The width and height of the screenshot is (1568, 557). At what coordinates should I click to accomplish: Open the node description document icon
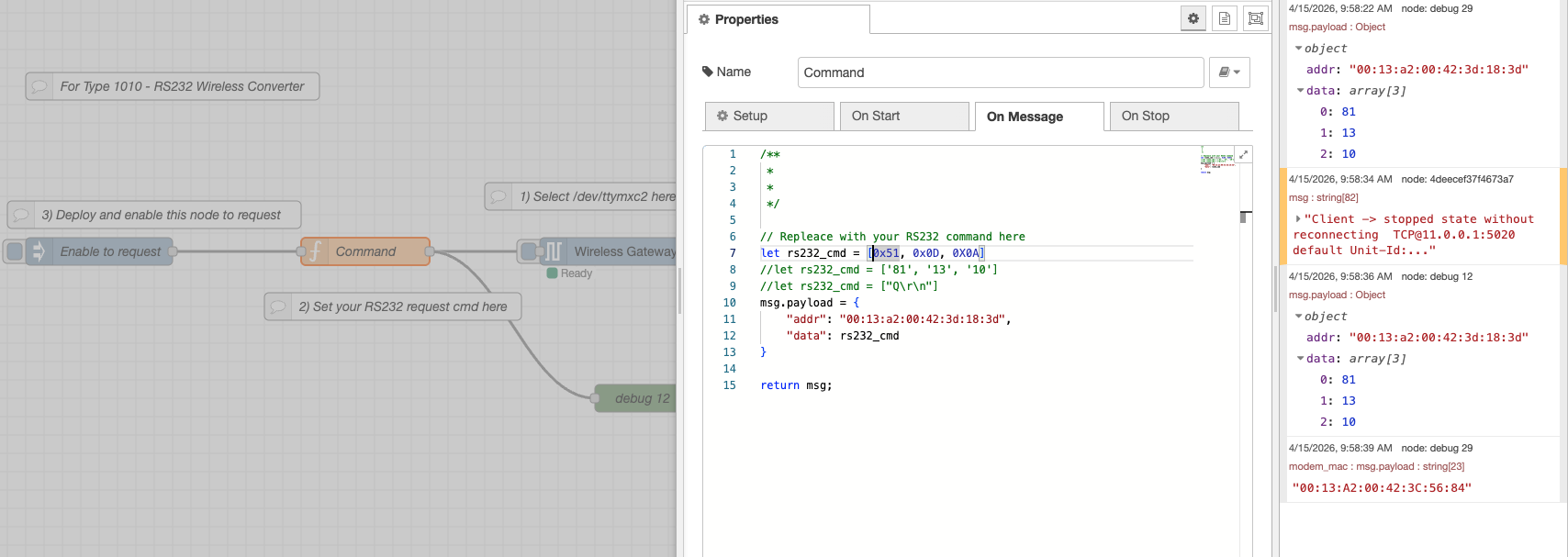(x=1225, y=18)
